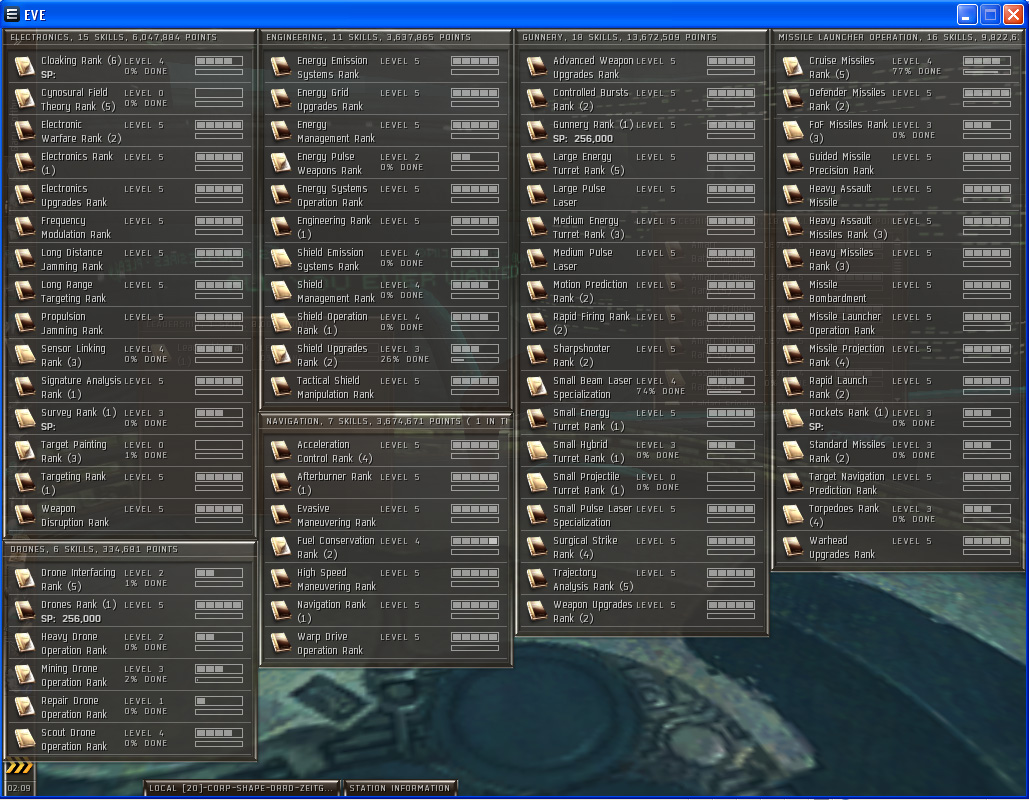Select the Tactical Shield Manipulation book icon
Image resolution: width=1029 pixels, height=800 pixels.
280,387
